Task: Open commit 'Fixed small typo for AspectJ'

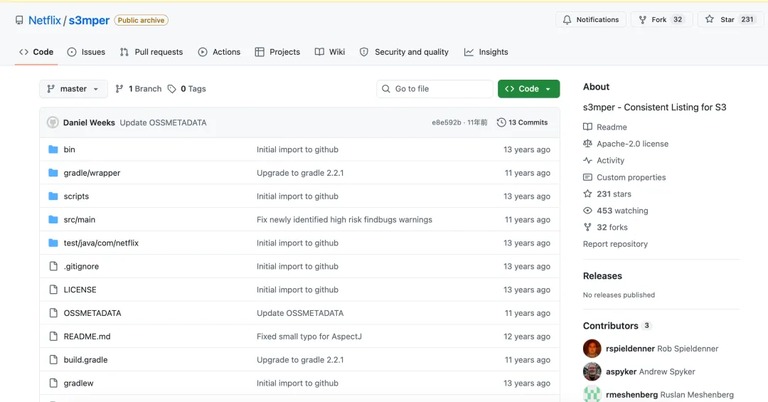Action: tap(309, 336)
